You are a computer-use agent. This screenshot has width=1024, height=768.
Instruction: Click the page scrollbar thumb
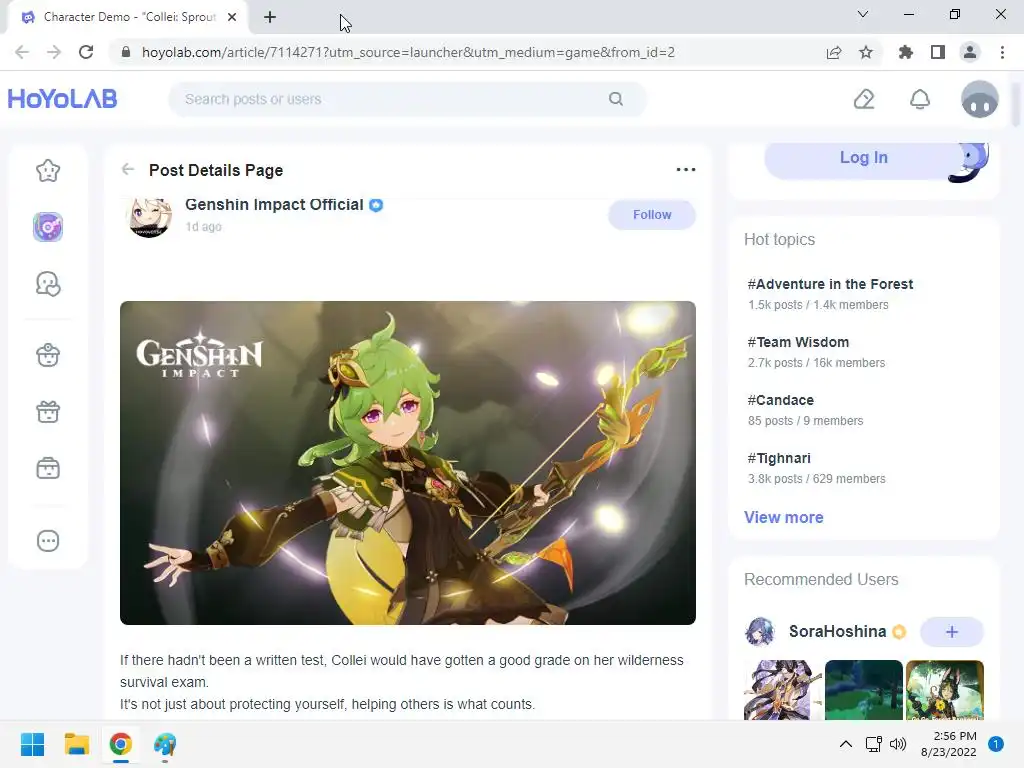coord(1016,104)
